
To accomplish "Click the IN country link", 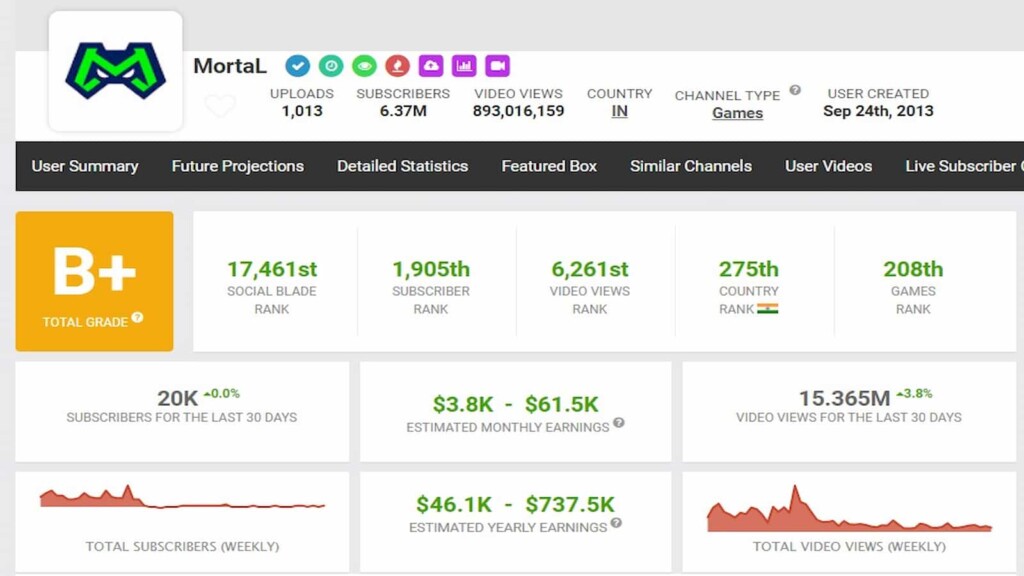I will [619, 111].
